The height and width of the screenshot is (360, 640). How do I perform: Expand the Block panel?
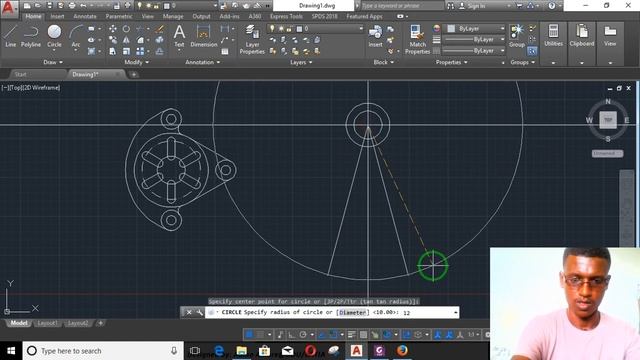click(384, 62)
